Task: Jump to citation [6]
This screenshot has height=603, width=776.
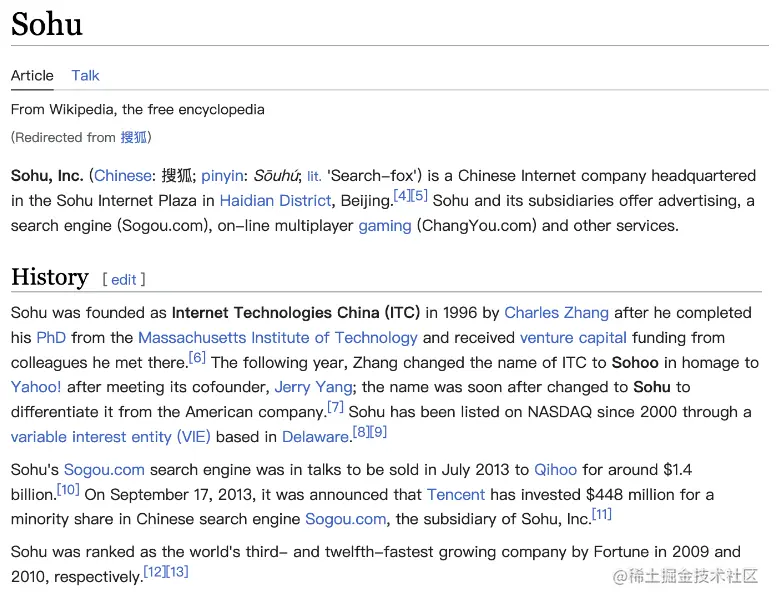Action: (x=197, y=357)
